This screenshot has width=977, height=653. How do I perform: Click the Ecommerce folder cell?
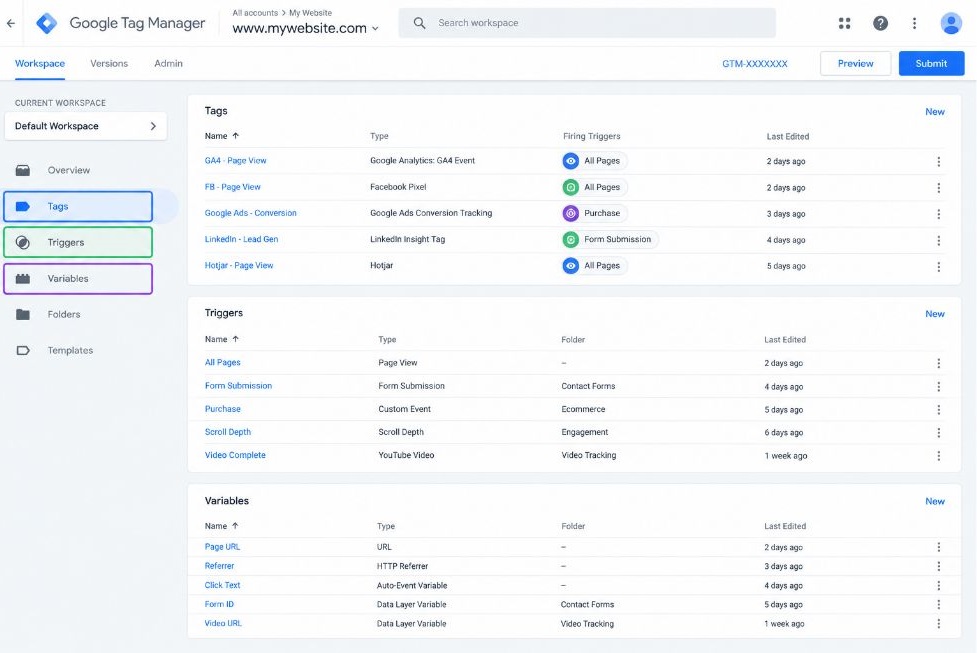coord(583,409)
